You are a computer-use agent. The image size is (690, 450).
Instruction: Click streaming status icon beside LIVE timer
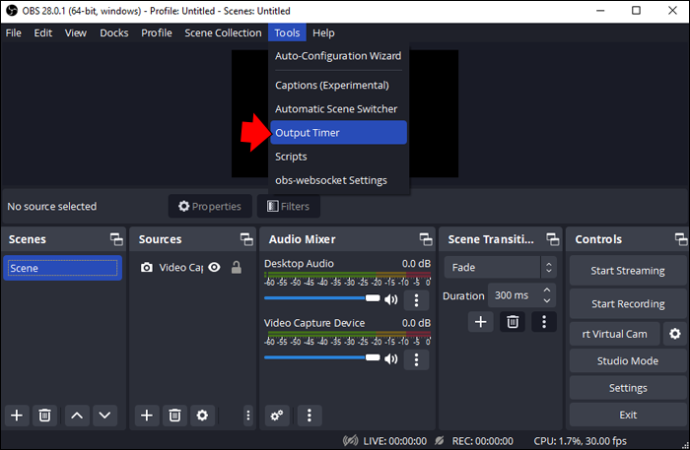pyautogui.click(x=351, y=440)
